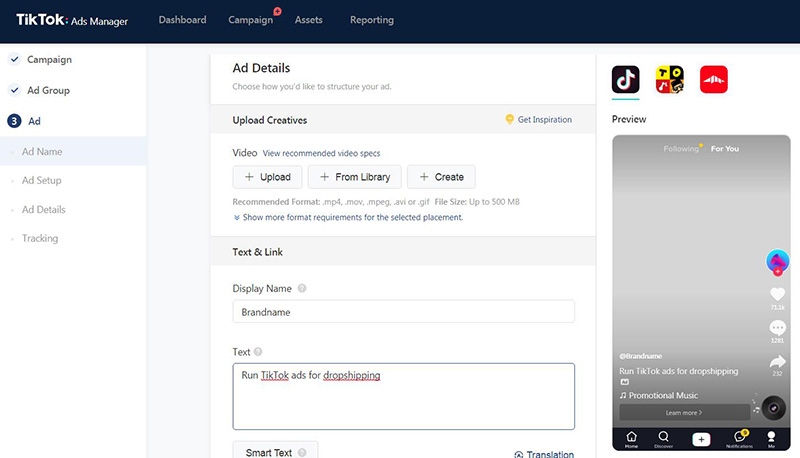Go to Ad Group step in sidebar
This screenshot has height=458, width=800.
[48, 90]
